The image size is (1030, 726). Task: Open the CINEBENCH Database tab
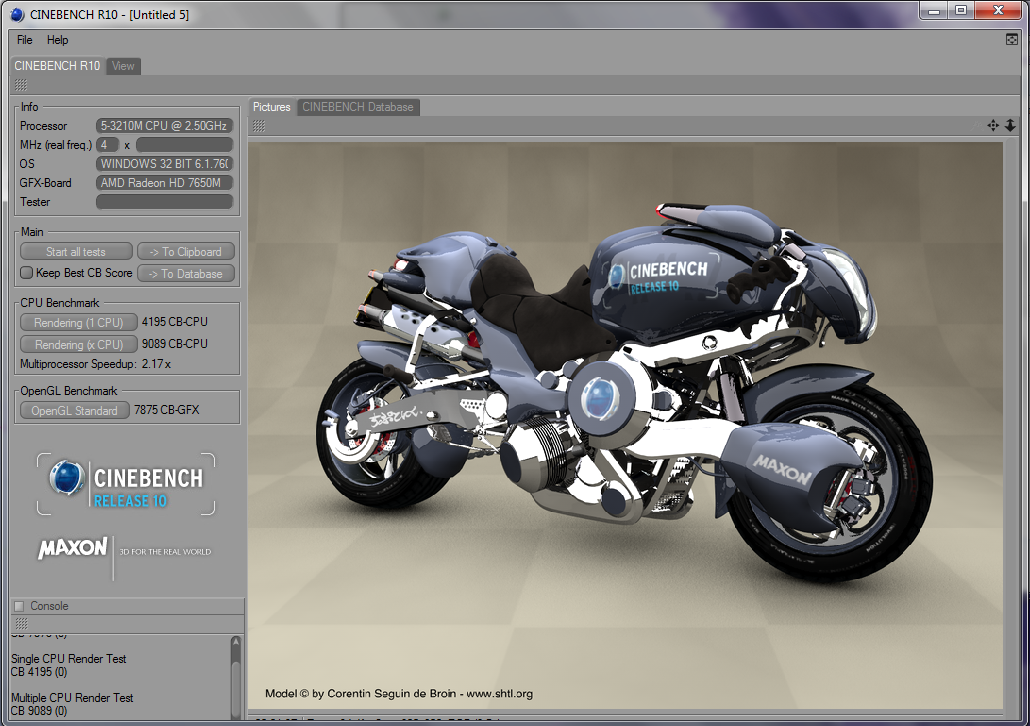pos(358,107)
